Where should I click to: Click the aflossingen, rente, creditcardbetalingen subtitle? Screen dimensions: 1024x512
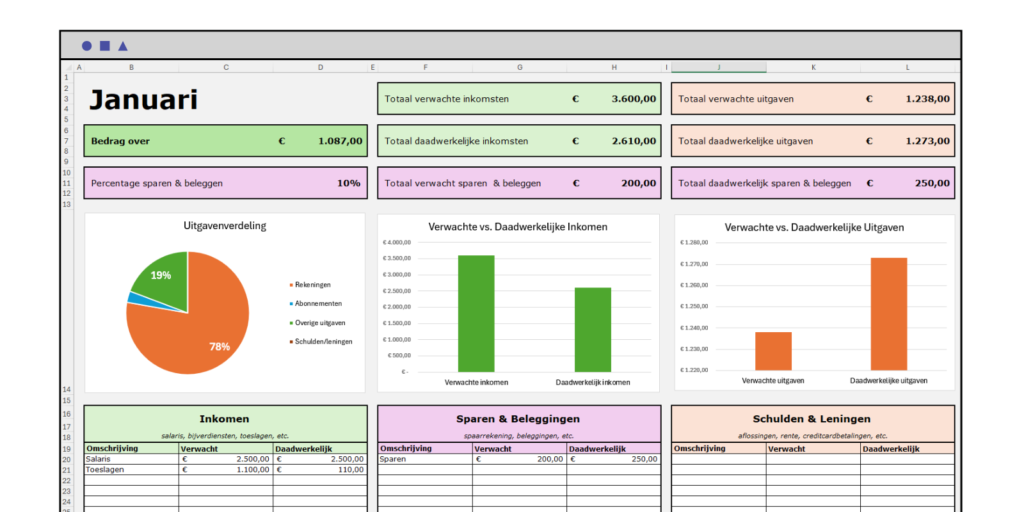coord(813,436)
